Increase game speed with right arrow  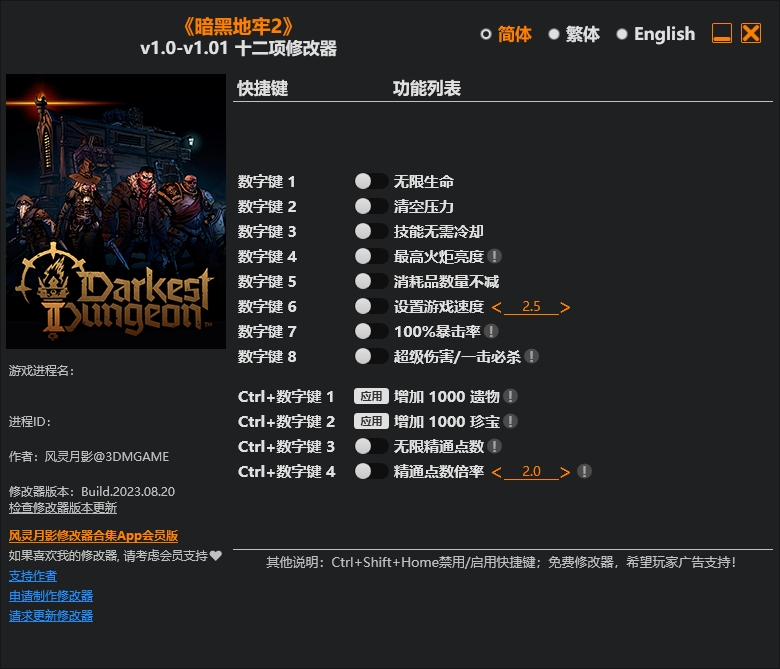(x=565, y=307)
